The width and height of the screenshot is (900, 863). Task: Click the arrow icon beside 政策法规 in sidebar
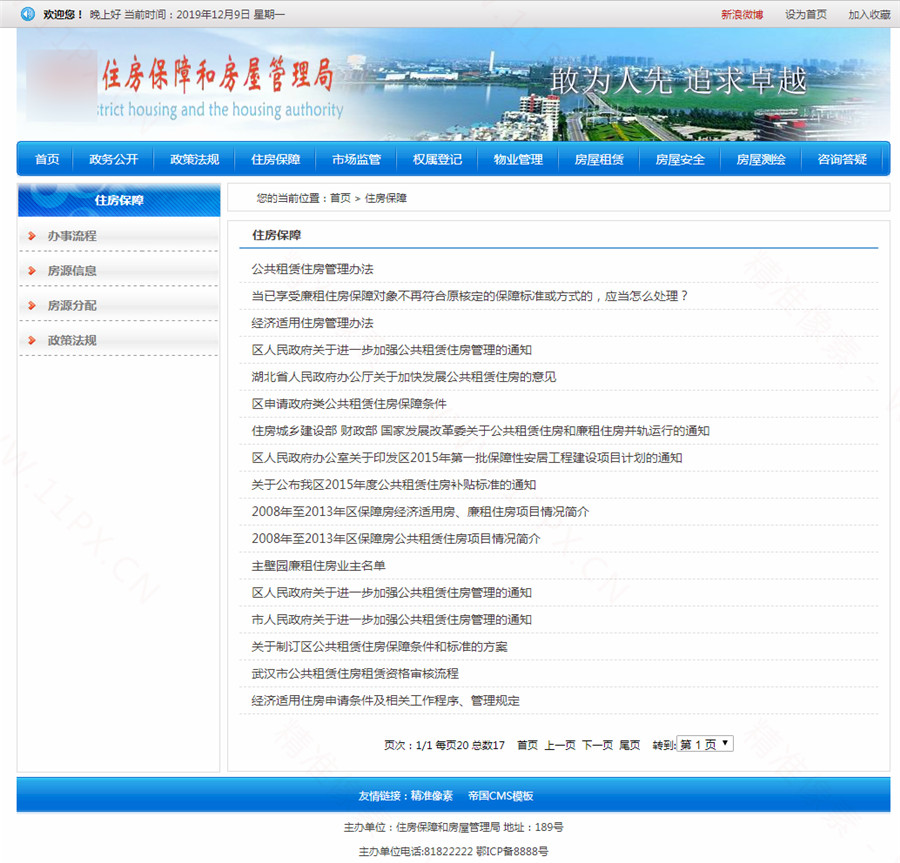[x=33, y=341]
